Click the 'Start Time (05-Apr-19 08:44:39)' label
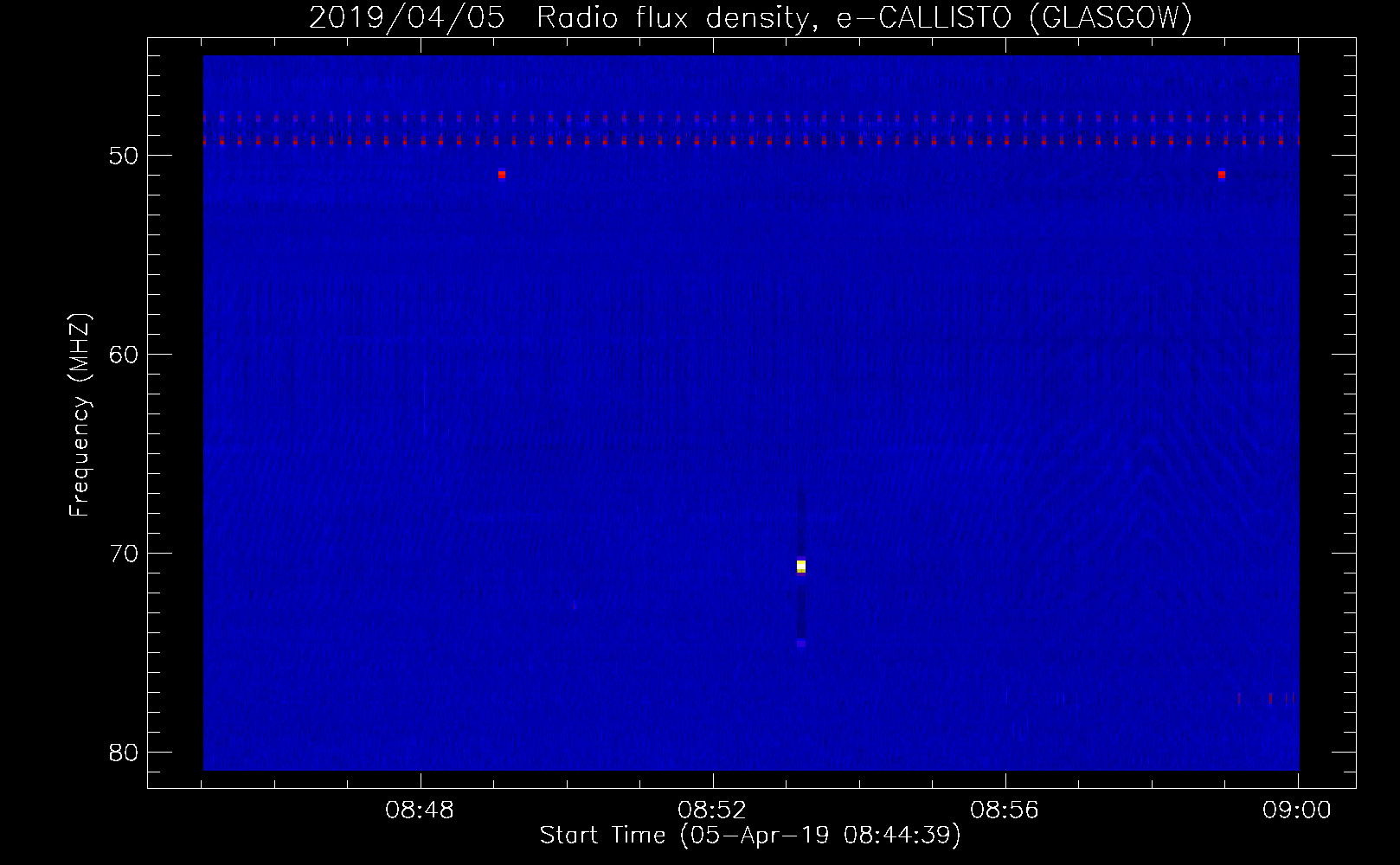Screen dimensions: 1400x865 [x=750, y=836]
